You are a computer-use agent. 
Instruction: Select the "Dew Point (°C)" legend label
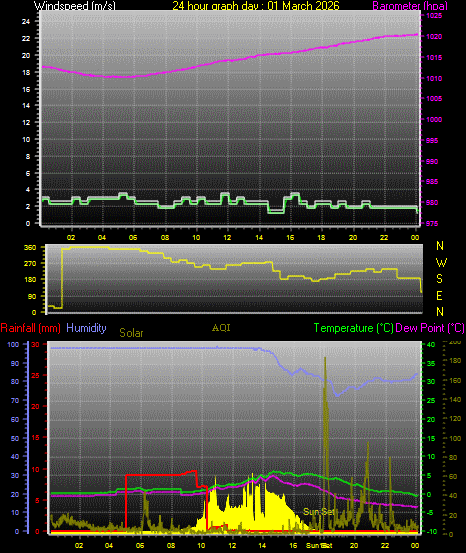(x=430, y=328)
